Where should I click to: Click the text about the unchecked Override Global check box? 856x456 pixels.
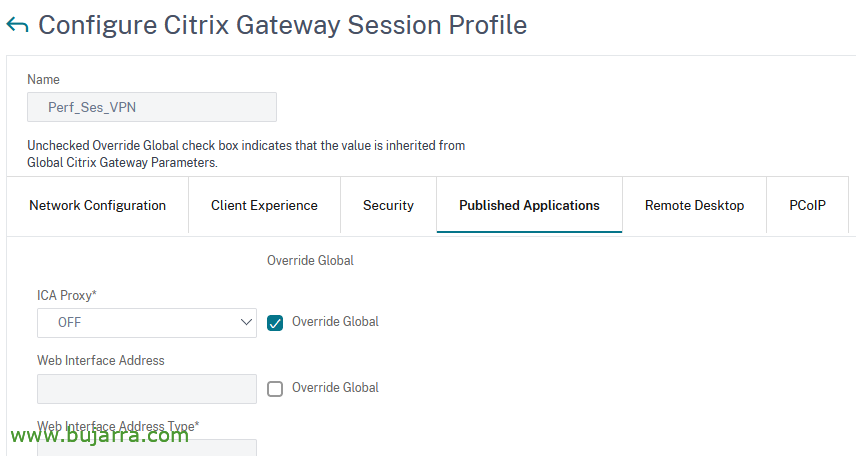point(246,154)
